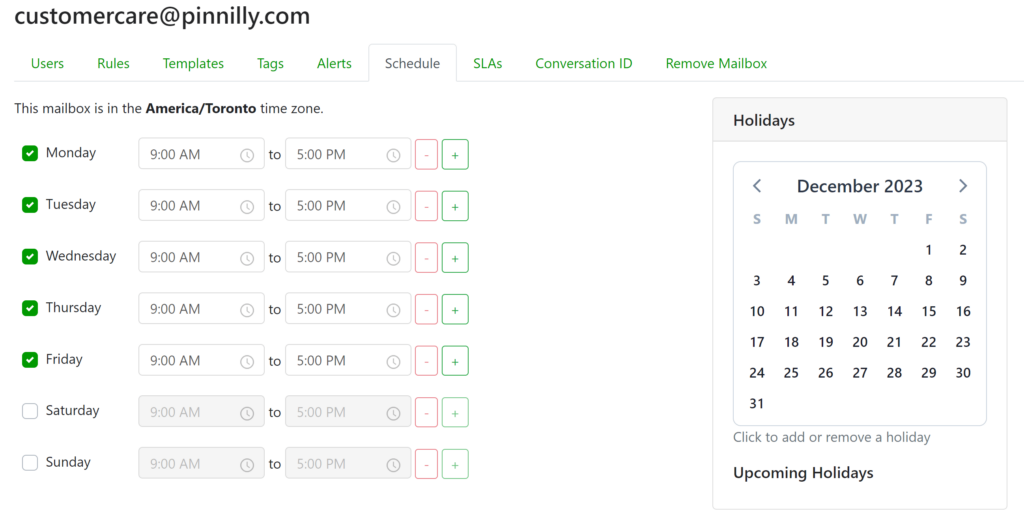
Task: Add time range with Monday plus button
Action: [455, 155]
